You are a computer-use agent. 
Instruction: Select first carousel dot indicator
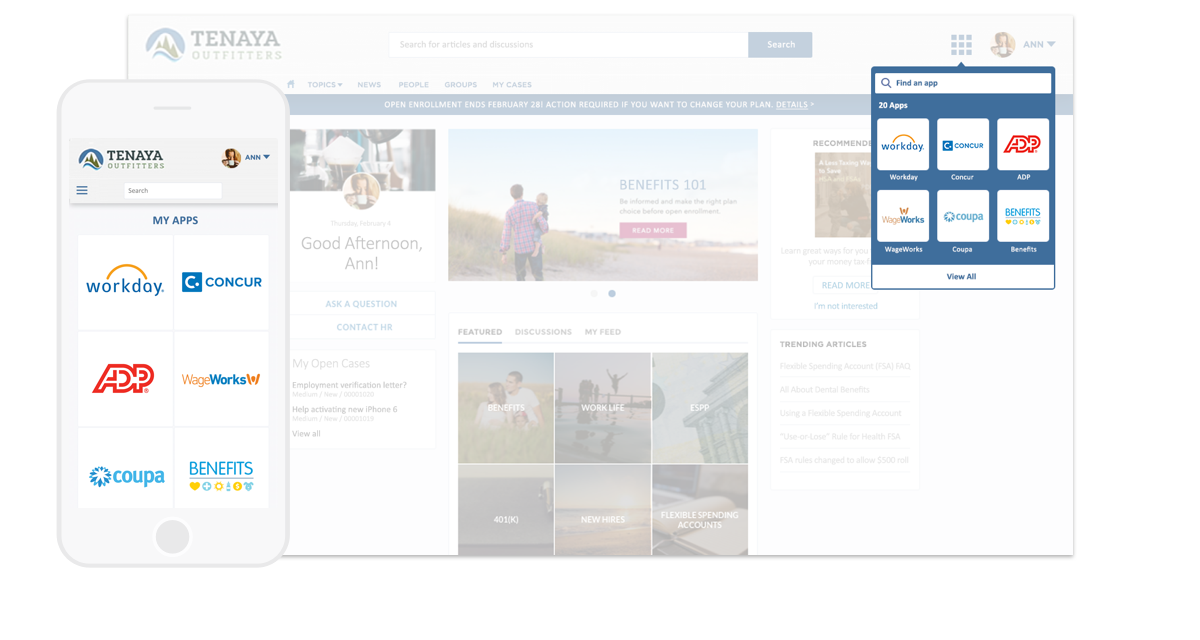click(594, 294)
